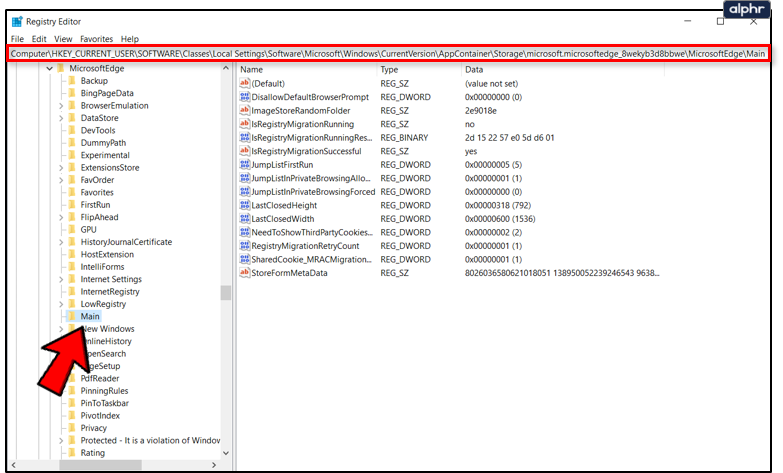Select the DummyPath key

click(x=103, y=142)
